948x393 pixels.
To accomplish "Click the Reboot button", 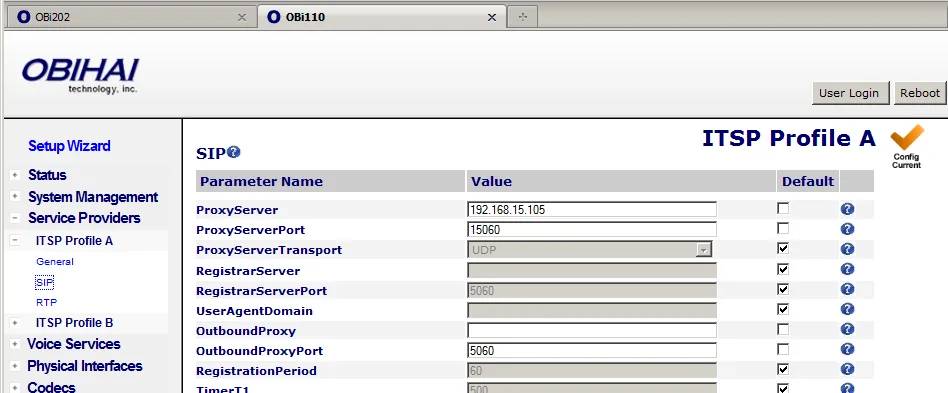I will click(920, 93).
